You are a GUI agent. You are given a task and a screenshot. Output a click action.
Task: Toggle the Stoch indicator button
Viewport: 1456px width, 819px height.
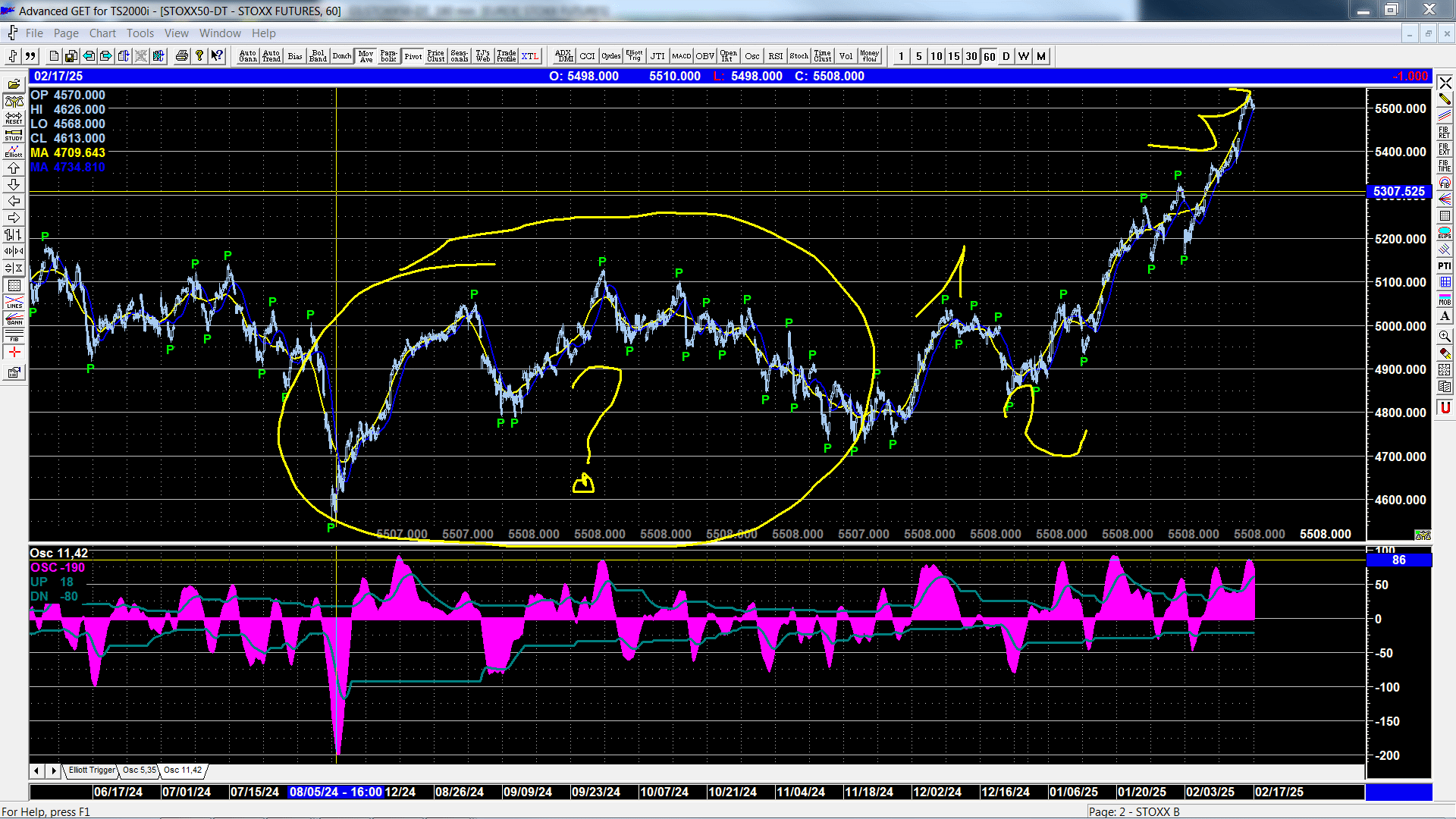[799, 56]
